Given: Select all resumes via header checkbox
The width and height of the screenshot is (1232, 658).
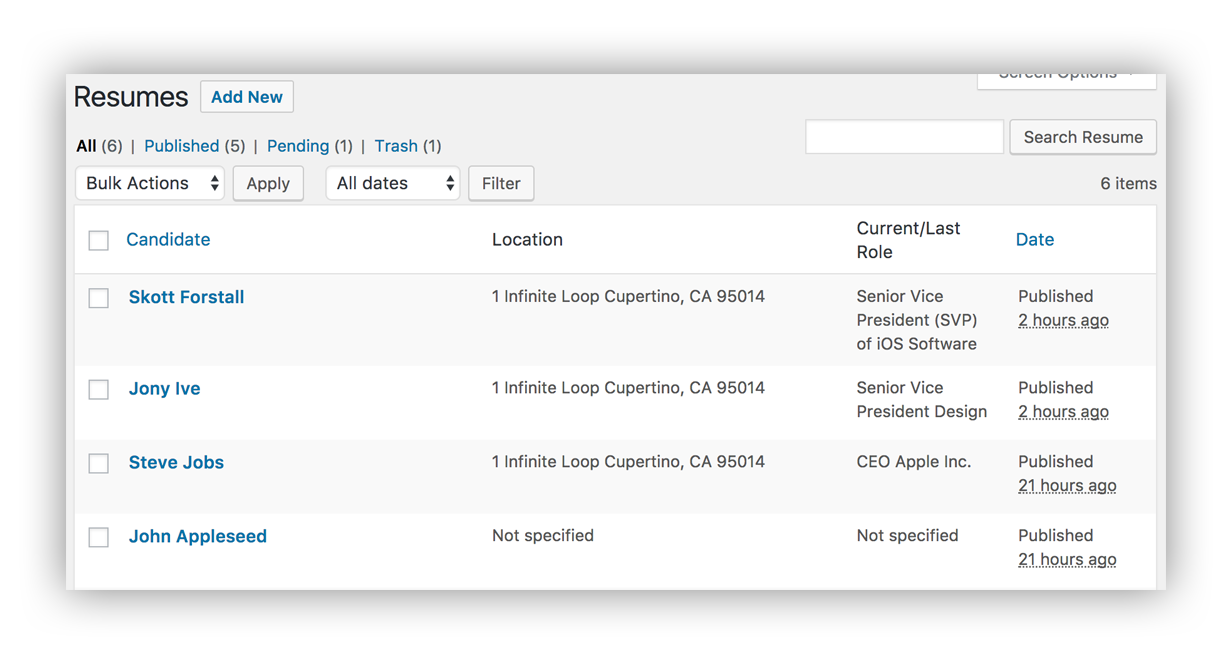Looking at the screenshot, I should tap(98, 240).
